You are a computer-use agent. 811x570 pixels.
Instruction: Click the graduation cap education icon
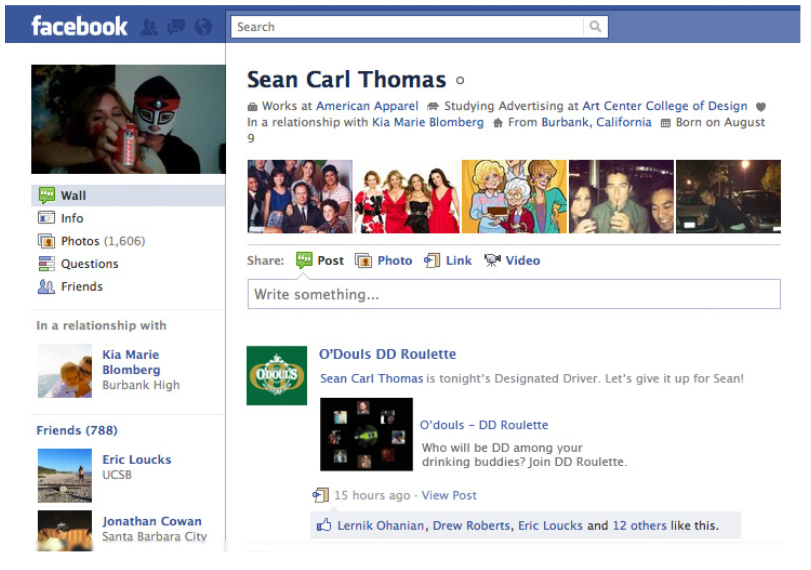(433, 107)
